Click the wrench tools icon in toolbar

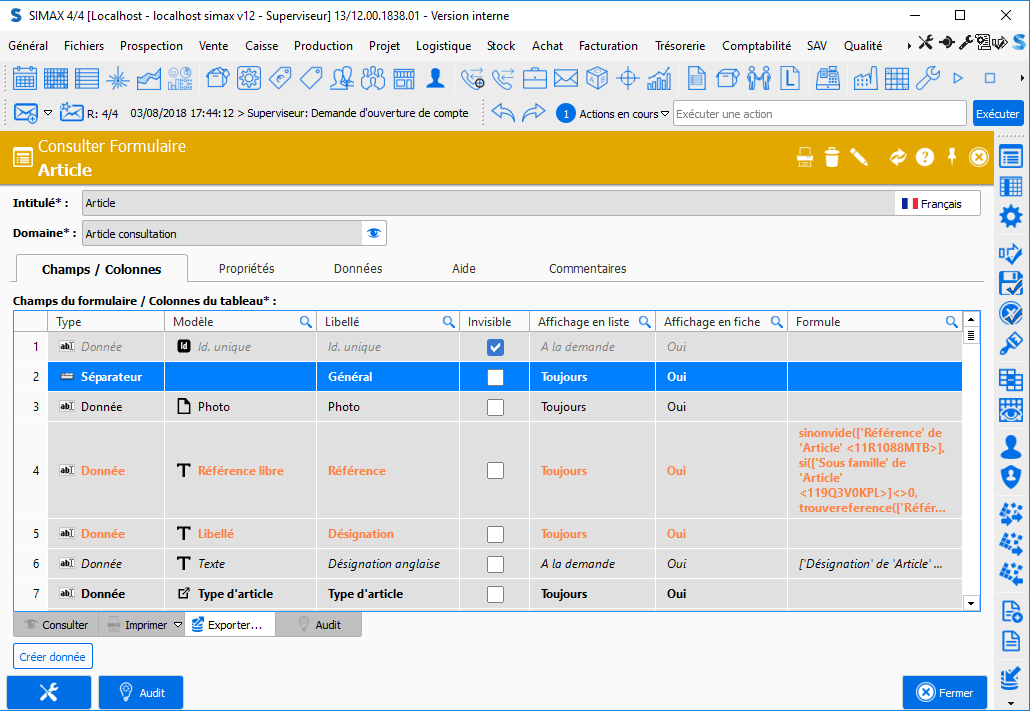927,78
